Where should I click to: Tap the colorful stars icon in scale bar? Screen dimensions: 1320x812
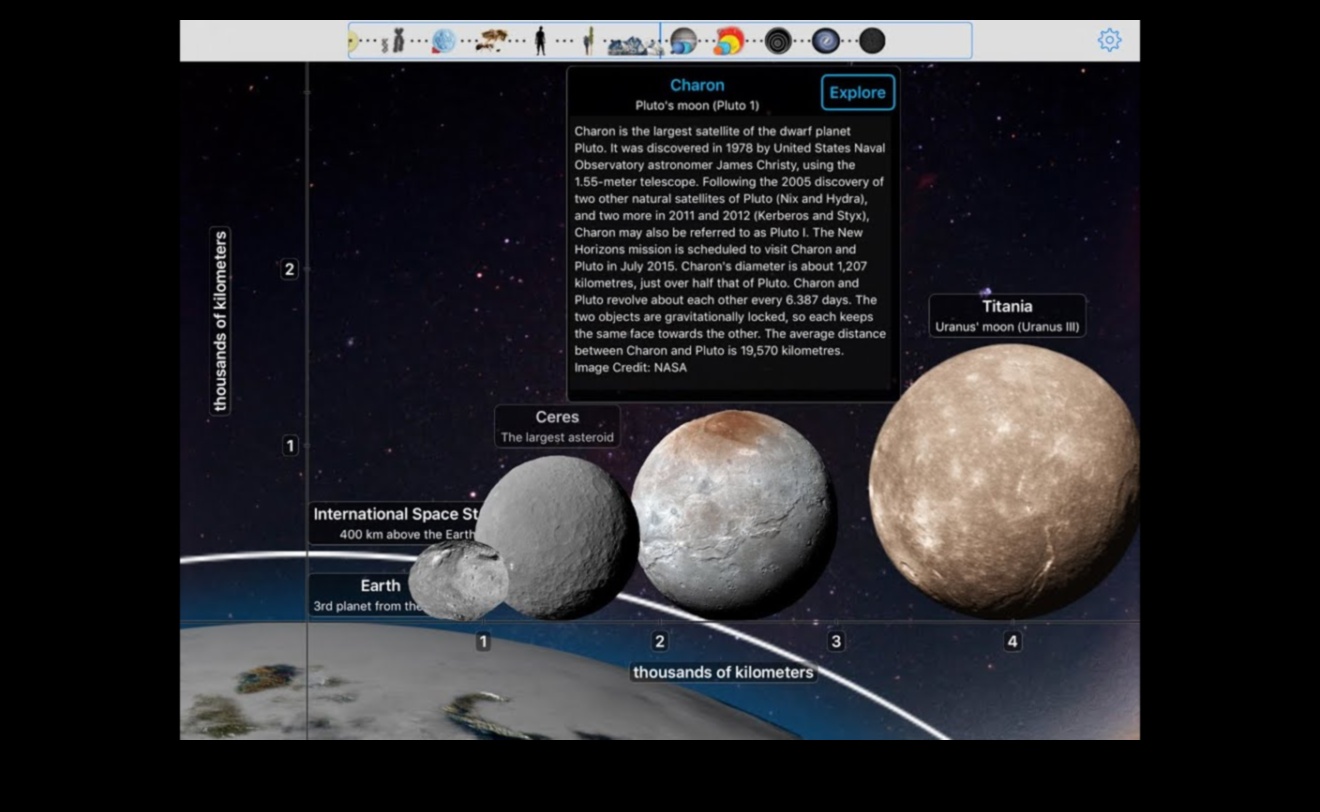click(x=729, y=41)
